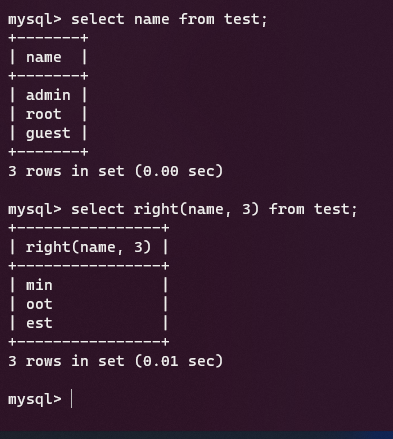
Task: Click the guest row in first table
Action: tap(48, 133)
